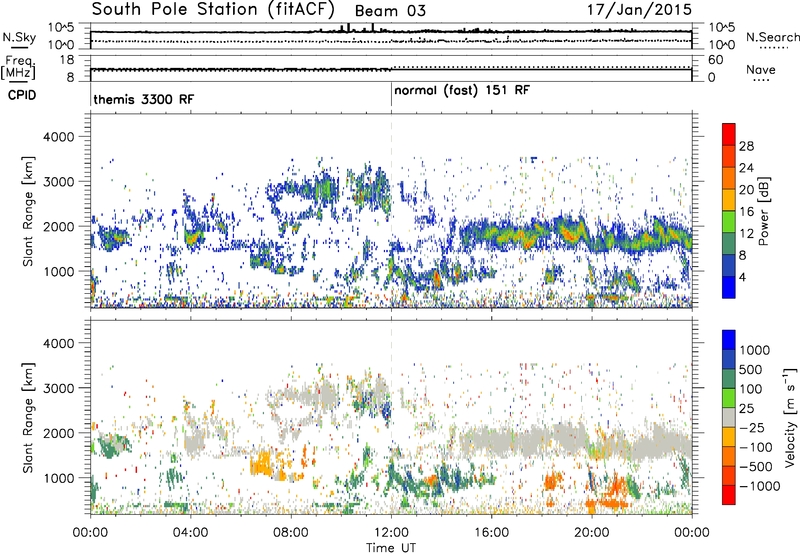800x554 pixels.
Task: Click the date "17/Jan/2015"
Action: (x=639, y=9)
